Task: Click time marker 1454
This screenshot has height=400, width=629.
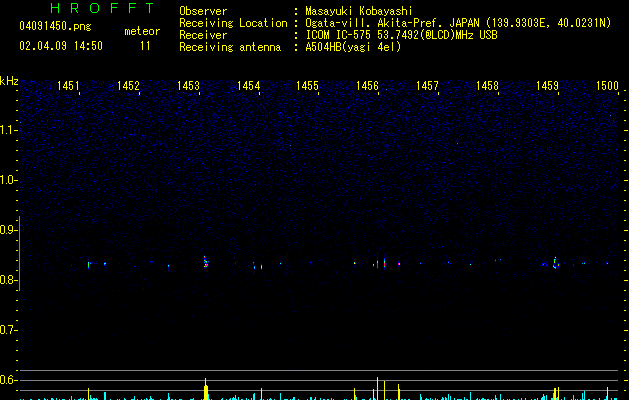Action: [x=248, y=86]
